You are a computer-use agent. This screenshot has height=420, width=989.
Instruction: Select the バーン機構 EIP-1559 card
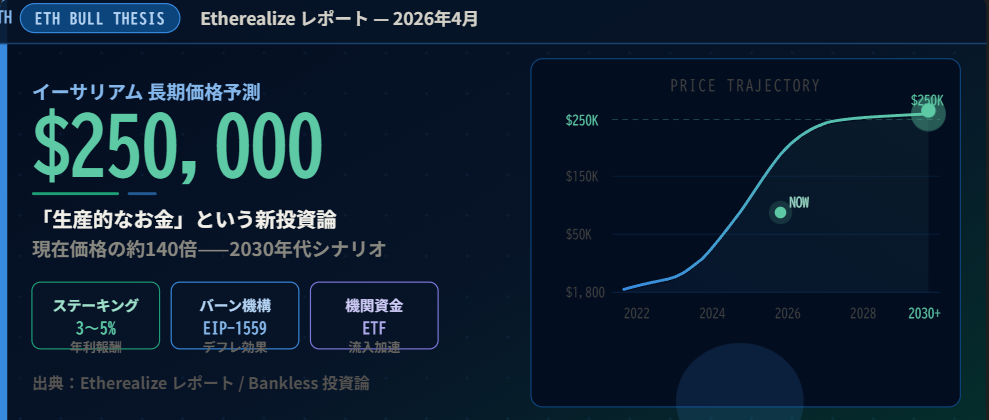235,315
